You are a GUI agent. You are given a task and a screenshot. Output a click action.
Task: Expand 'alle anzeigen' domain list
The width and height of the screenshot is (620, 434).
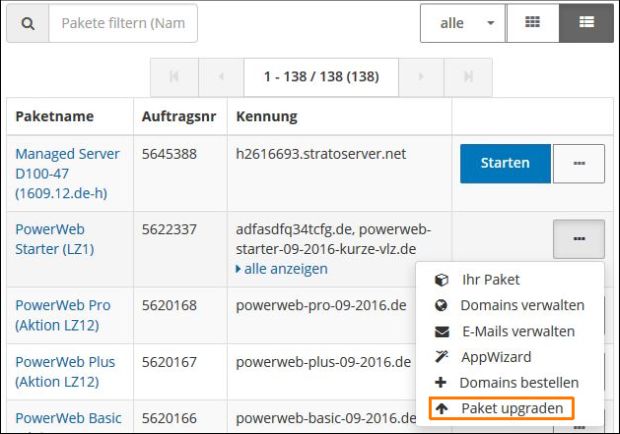(282, 269)
